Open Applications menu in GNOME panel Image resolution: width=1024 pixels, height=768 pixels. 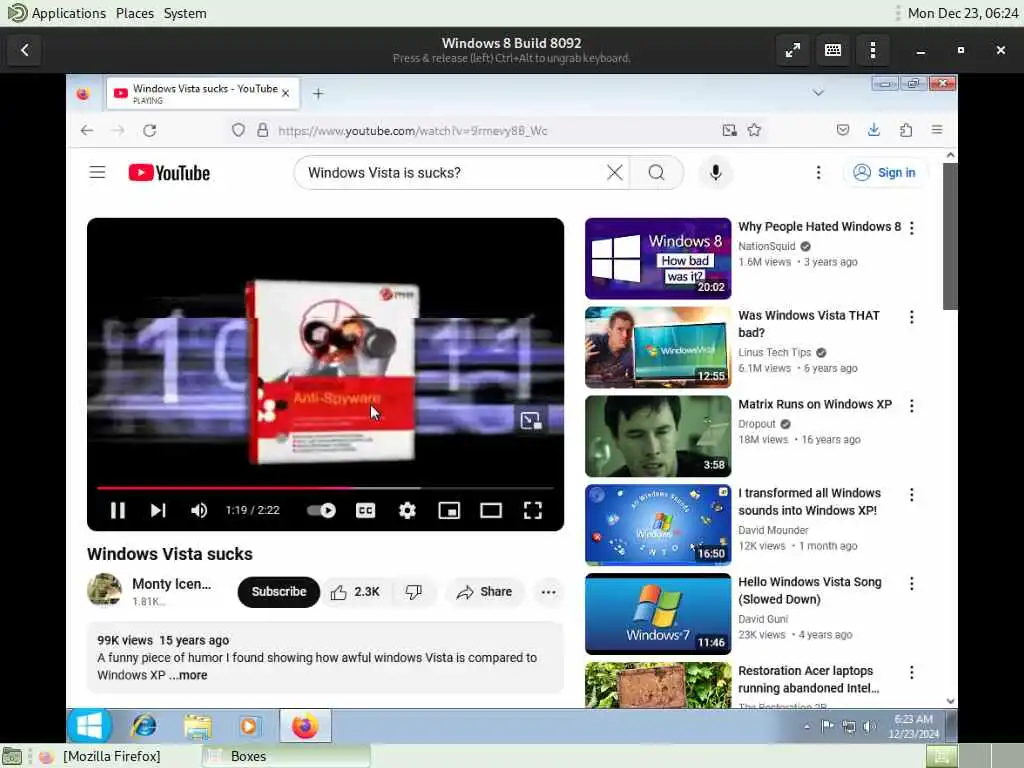[68, 13]
